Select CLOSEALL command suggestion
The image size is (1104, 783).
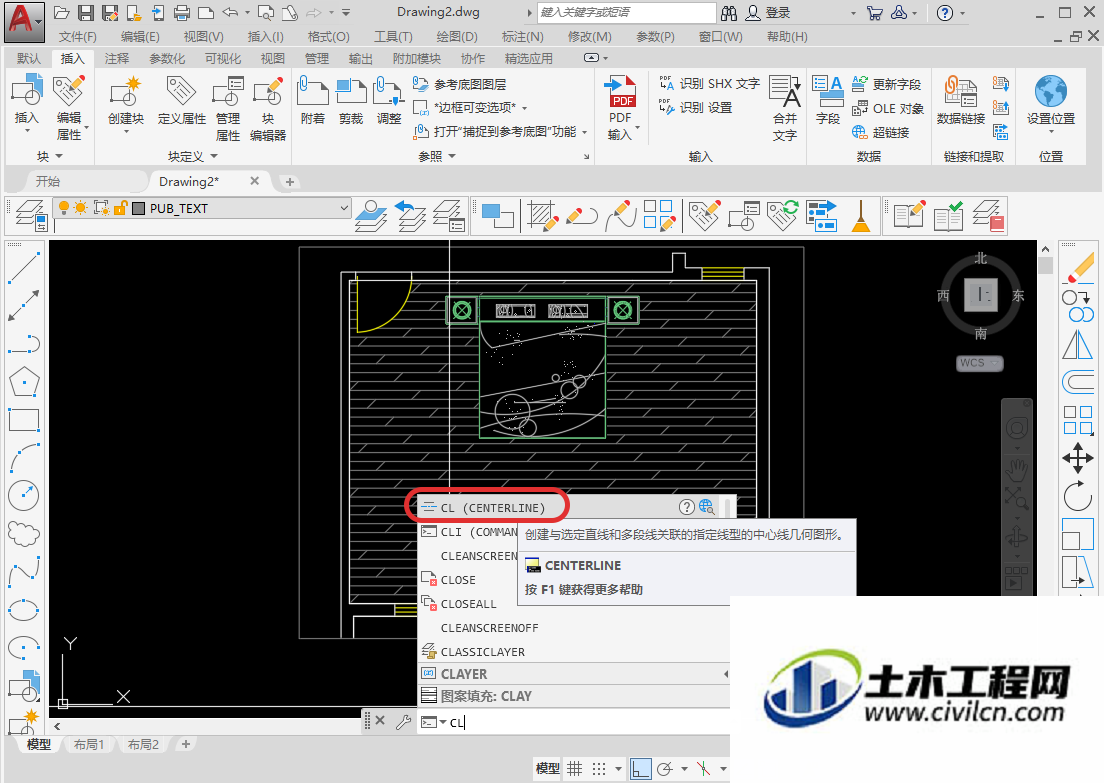click(x=468, y=604)
